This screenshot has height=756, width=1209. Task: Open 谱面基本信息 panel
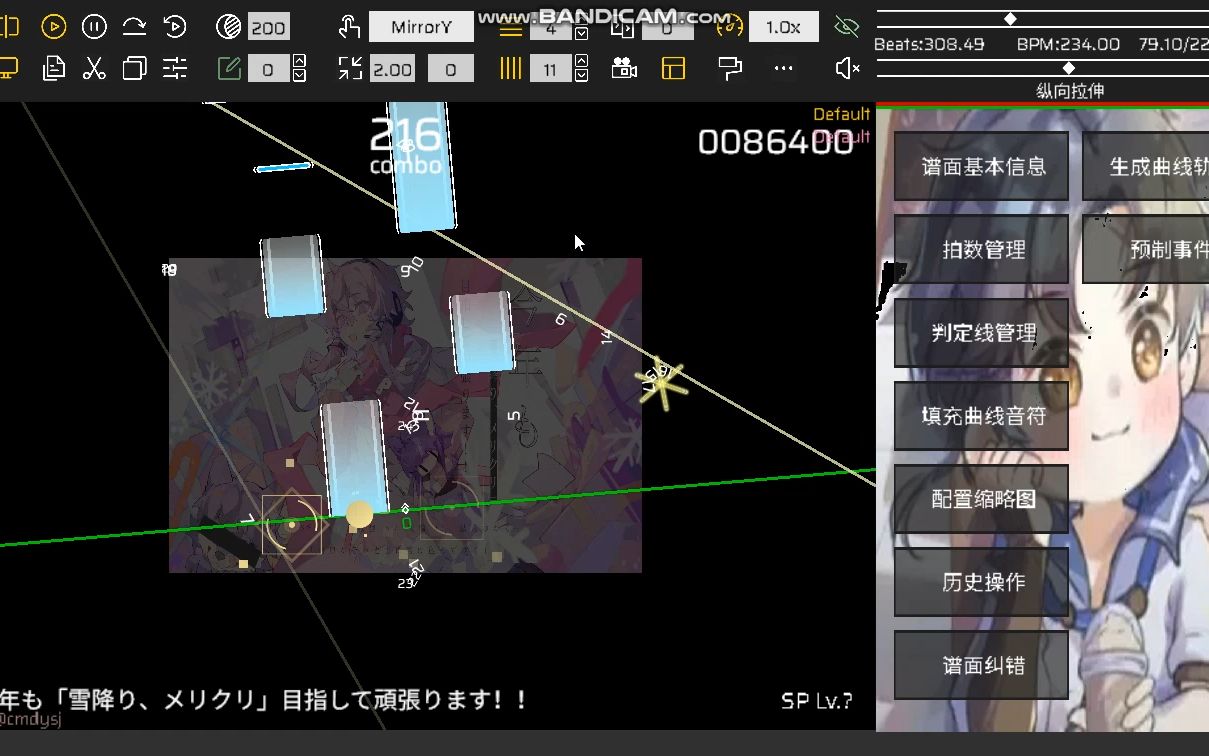click(981, 166)
